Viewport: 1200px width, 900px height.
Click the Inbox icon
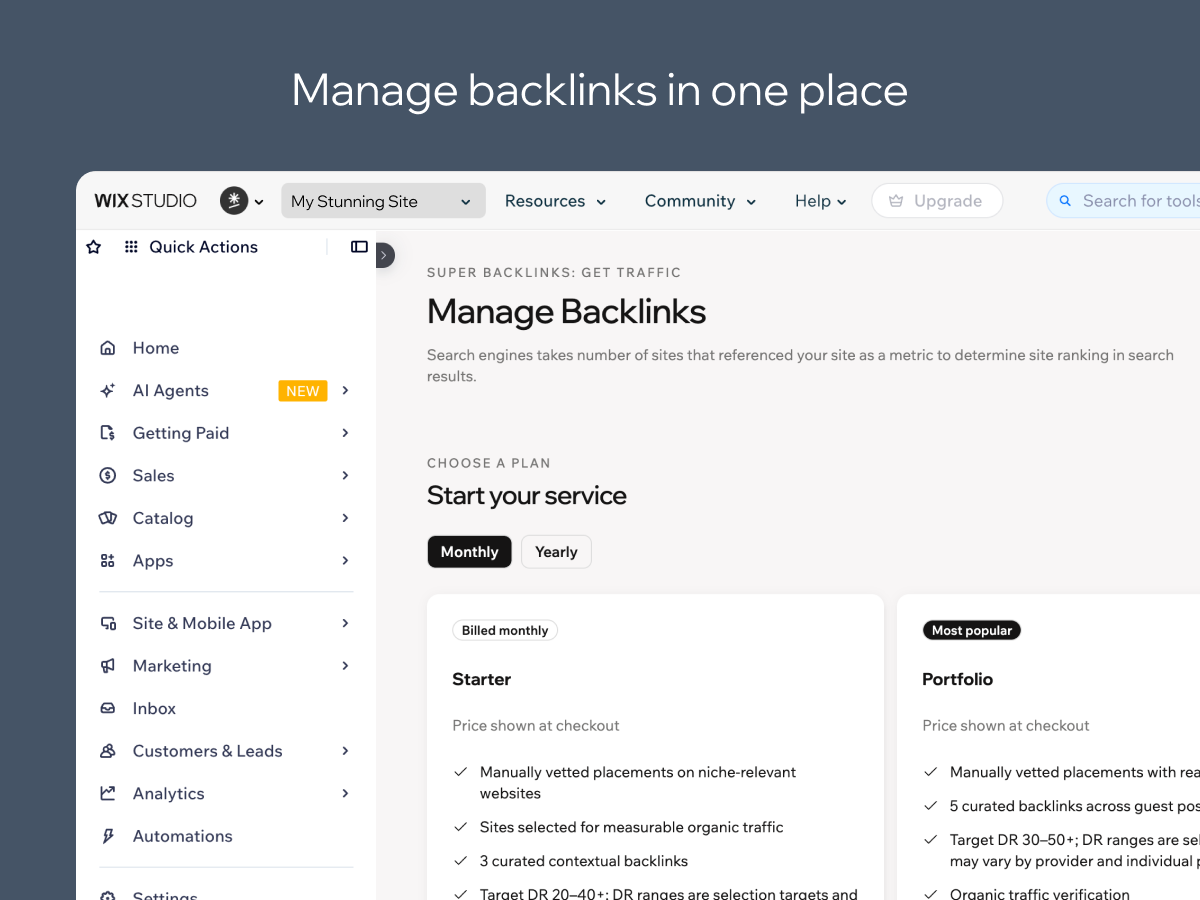pos(108,708)
